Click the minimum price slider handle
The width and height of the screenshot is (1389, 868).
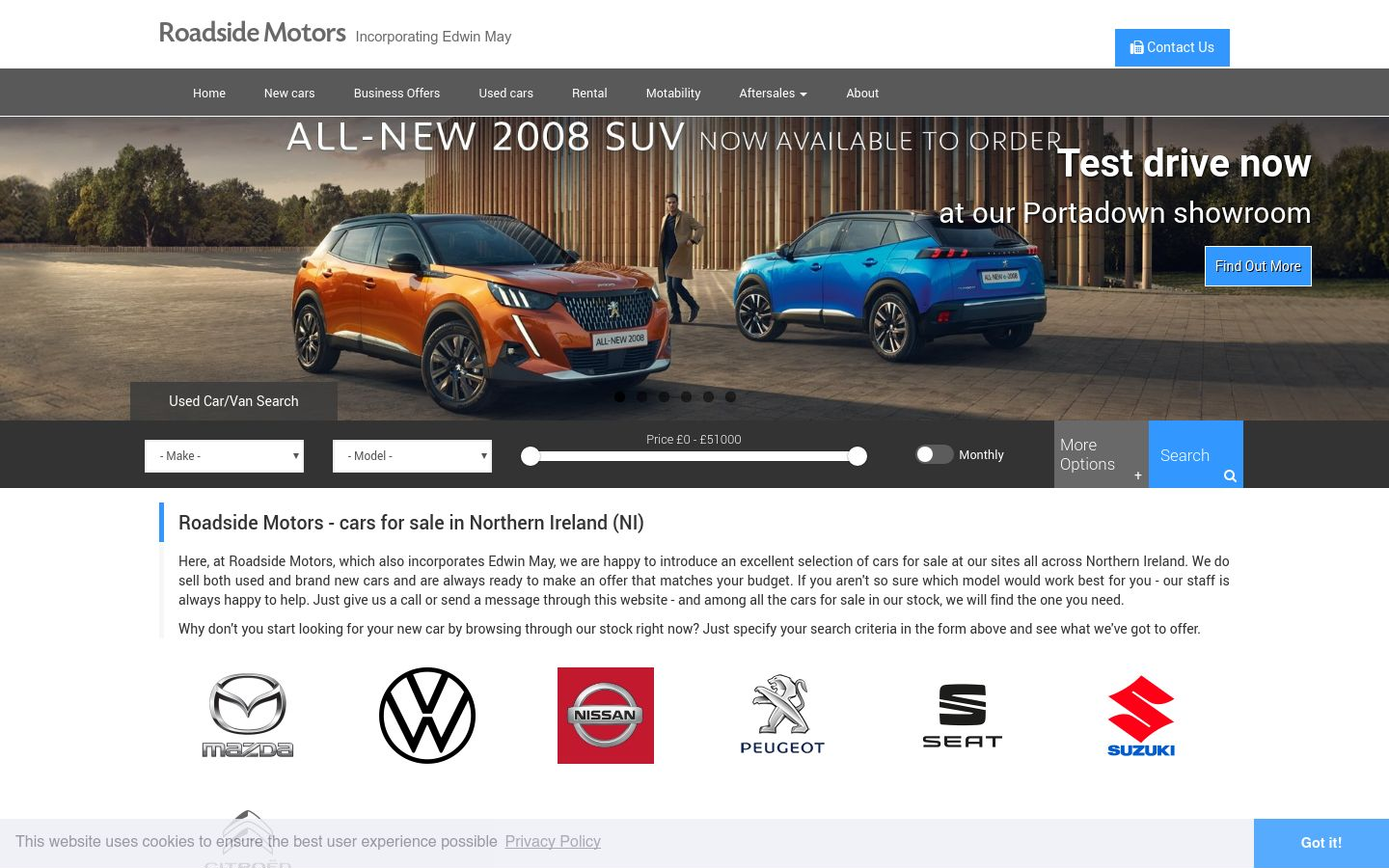(x=531, y=456)
